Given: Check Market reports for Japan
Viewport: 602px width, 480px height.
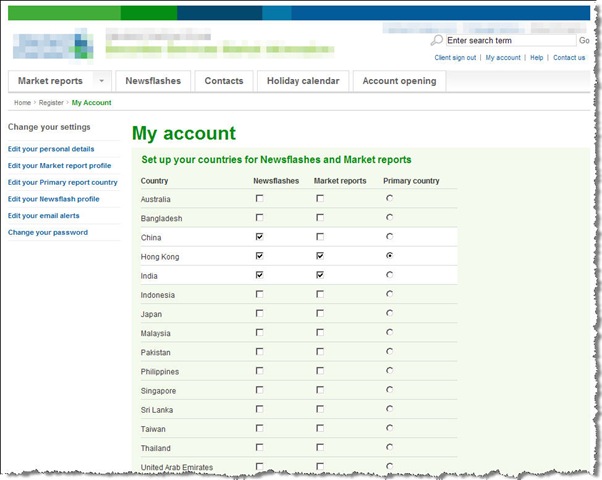Looking at the screenshot, I should coord(320,313).
